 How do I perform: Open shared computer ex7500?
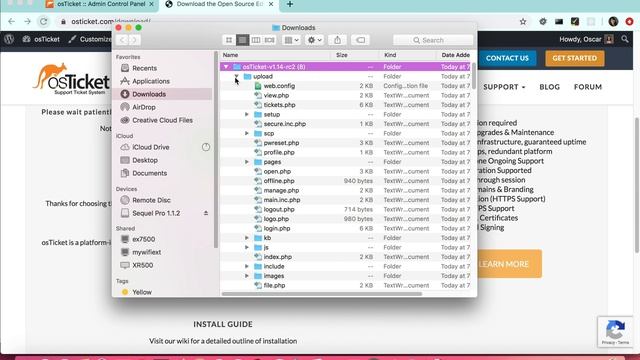[138, 239]
